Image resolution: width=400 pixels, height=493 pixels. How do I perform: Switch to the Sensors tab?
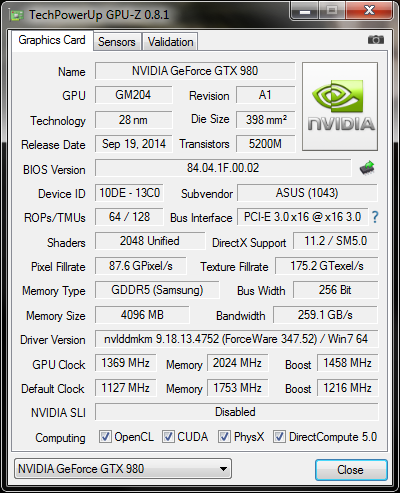pos(117,42)
